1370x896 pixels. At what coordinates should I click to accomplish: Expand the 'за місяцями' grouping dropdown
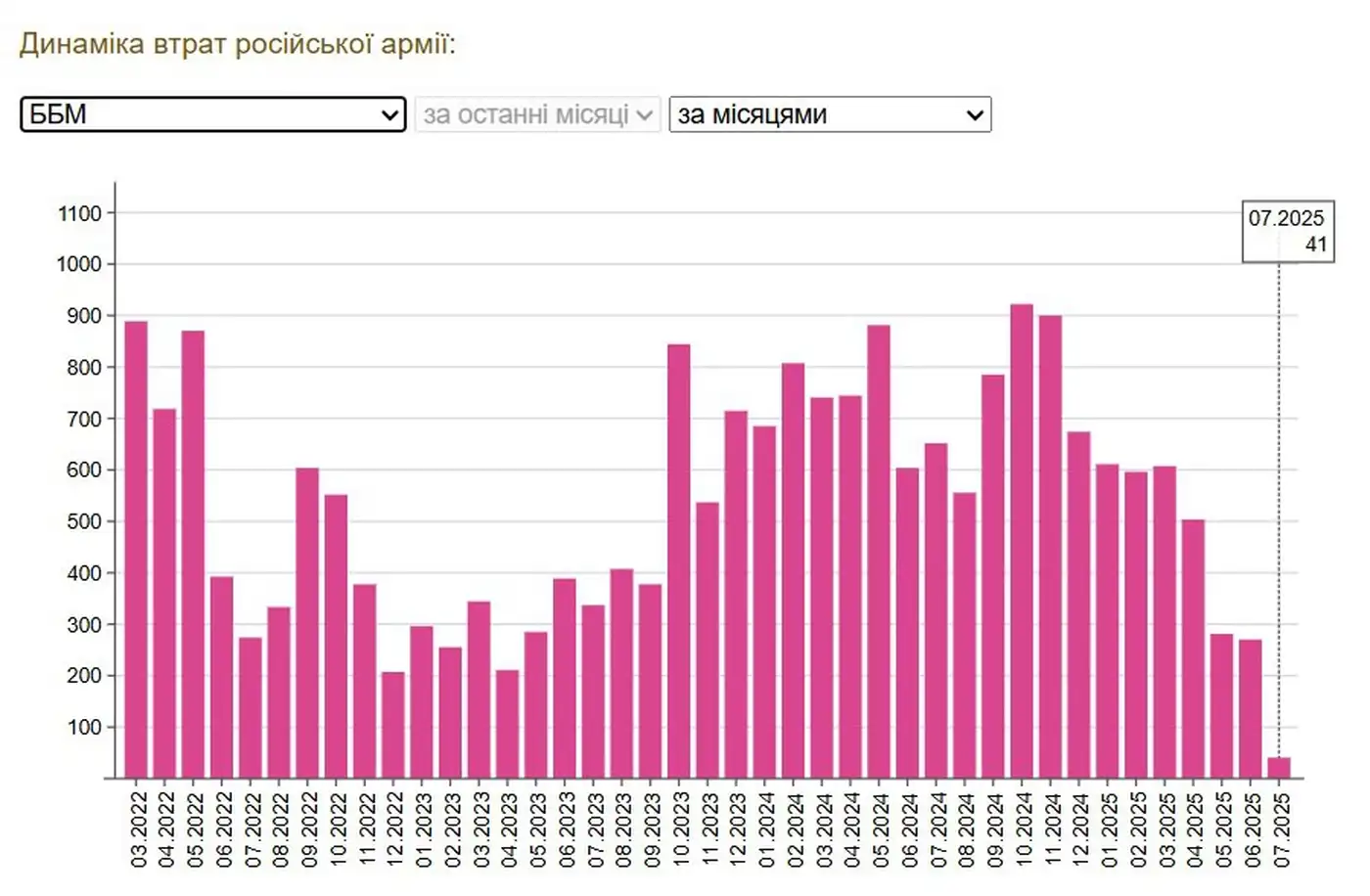coord(830,114)
